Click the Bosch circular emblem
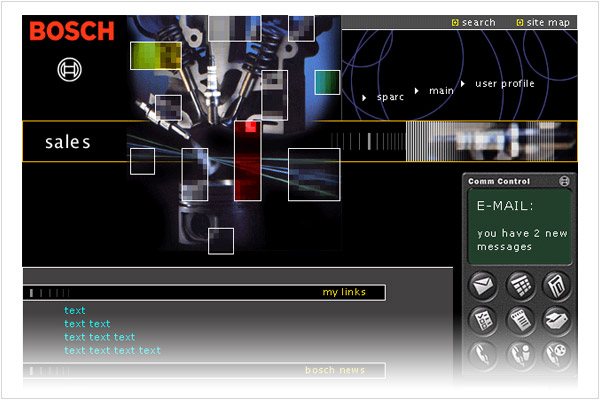Image resolution: width=600 pixels, height=400 pixels. tap(71, 69)
